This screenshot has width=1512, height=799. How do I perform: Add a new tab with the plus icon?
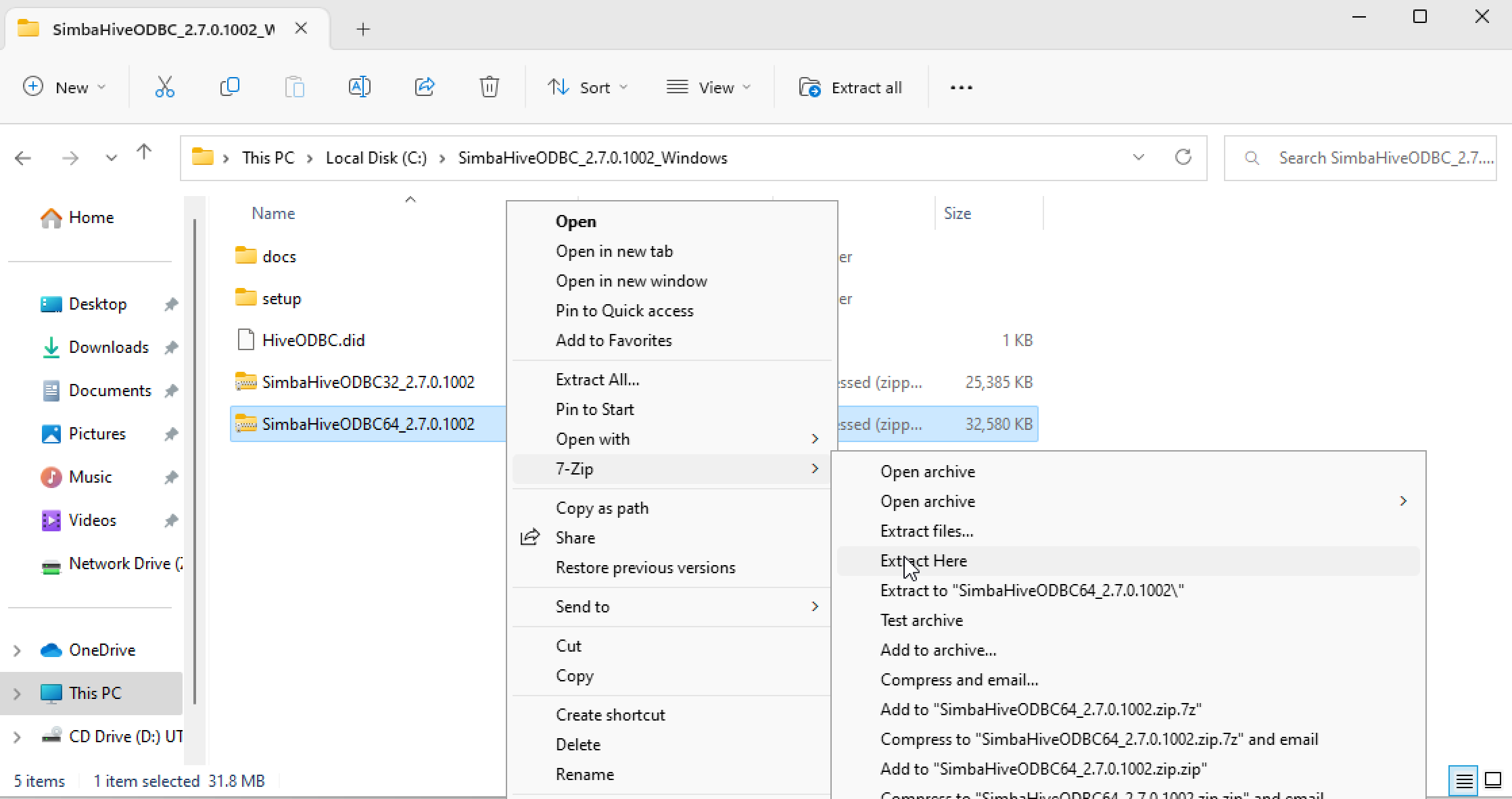[x=363, y=29]
